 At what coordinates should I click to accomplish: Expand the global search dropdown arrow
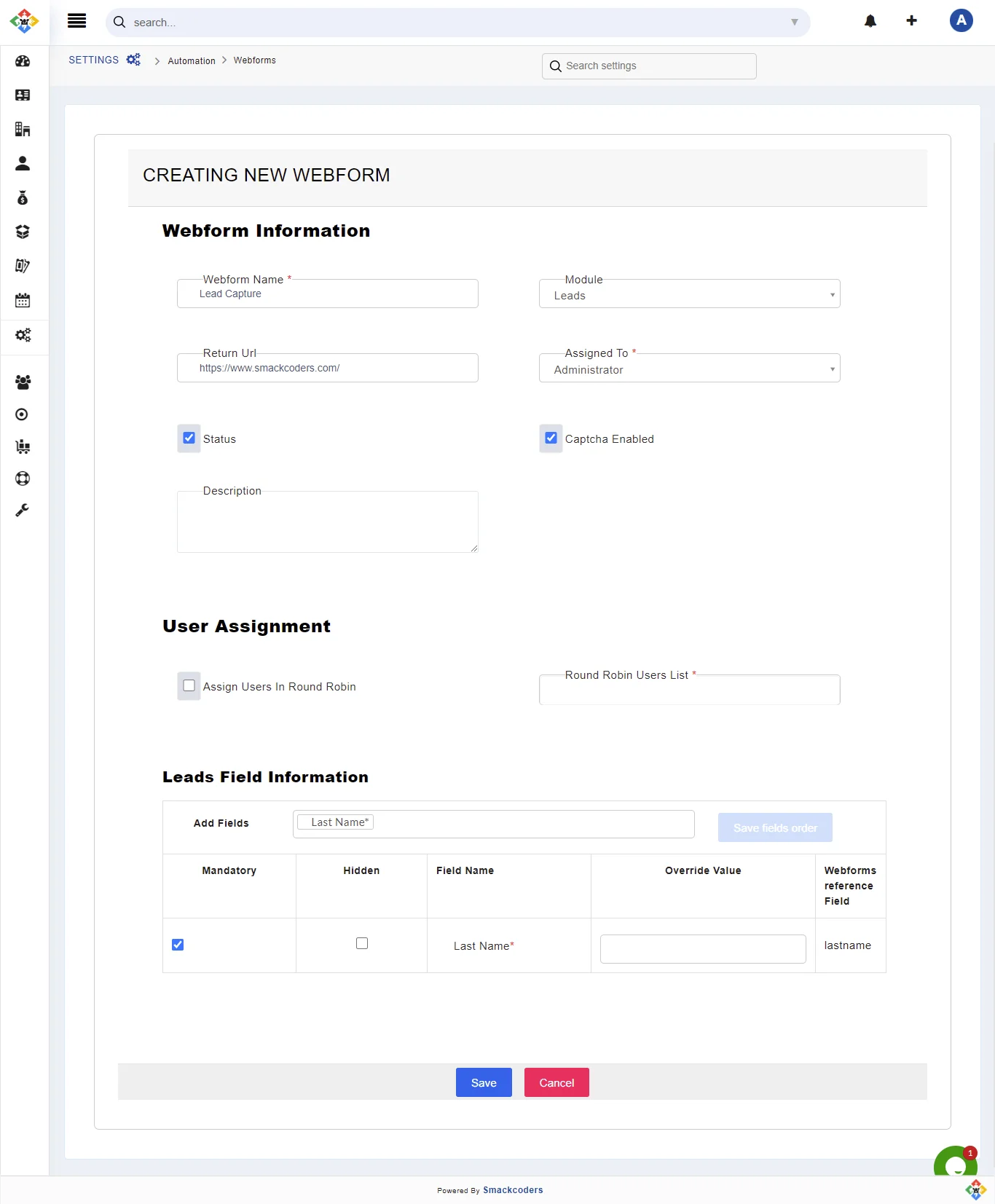(x=794, y=23)
